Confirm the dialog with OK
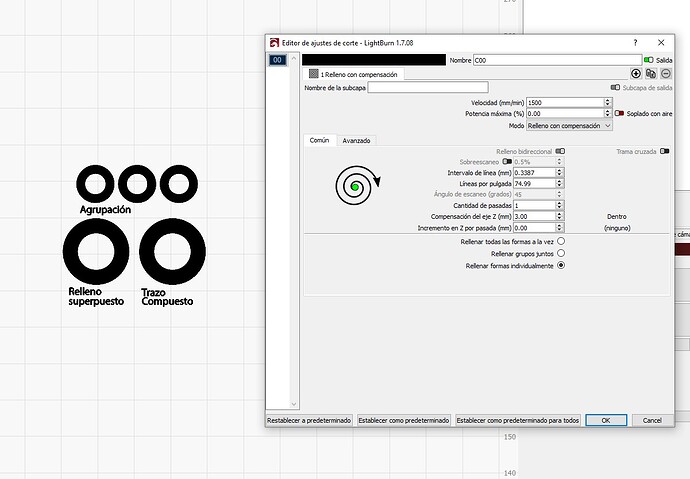Image resolution: width=690 pixels, height=479 pixels. coord(606,420)
